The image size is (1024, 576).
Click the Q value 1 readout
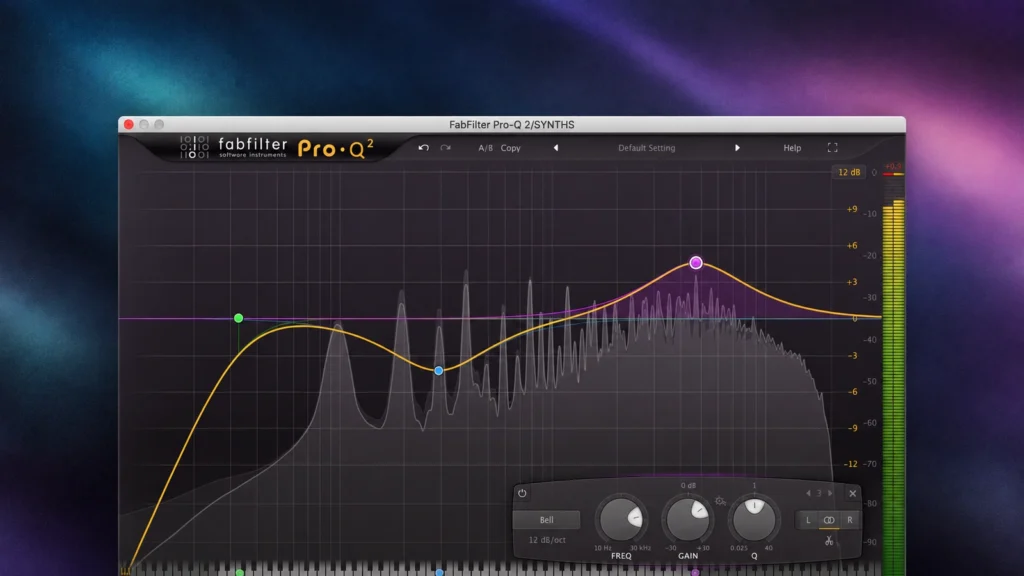(754, 485)
